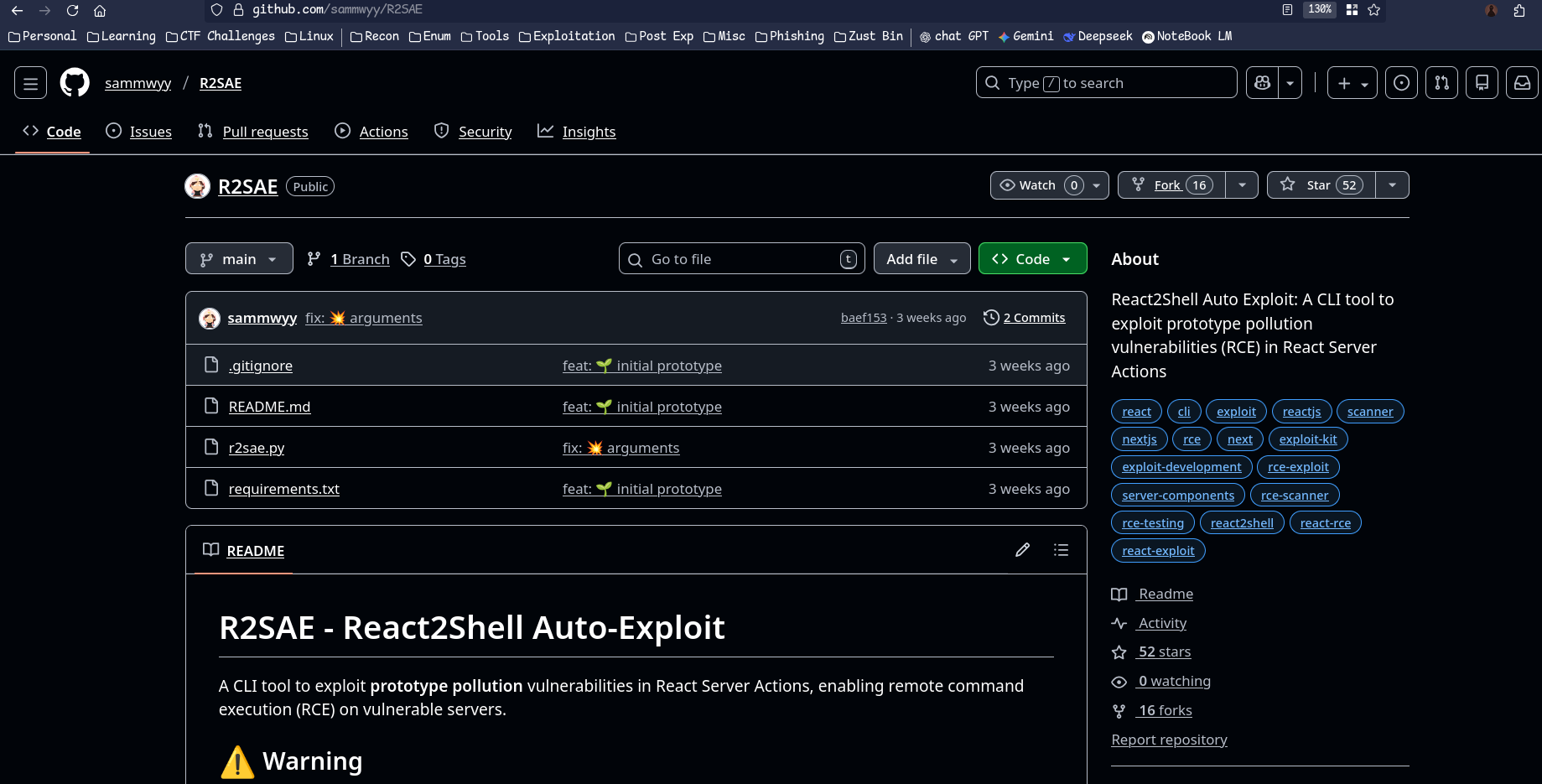This screenshot has width=1542, height=784.
Task: Open the CTF Challenges bookmark folder
Action: point(221,36)
